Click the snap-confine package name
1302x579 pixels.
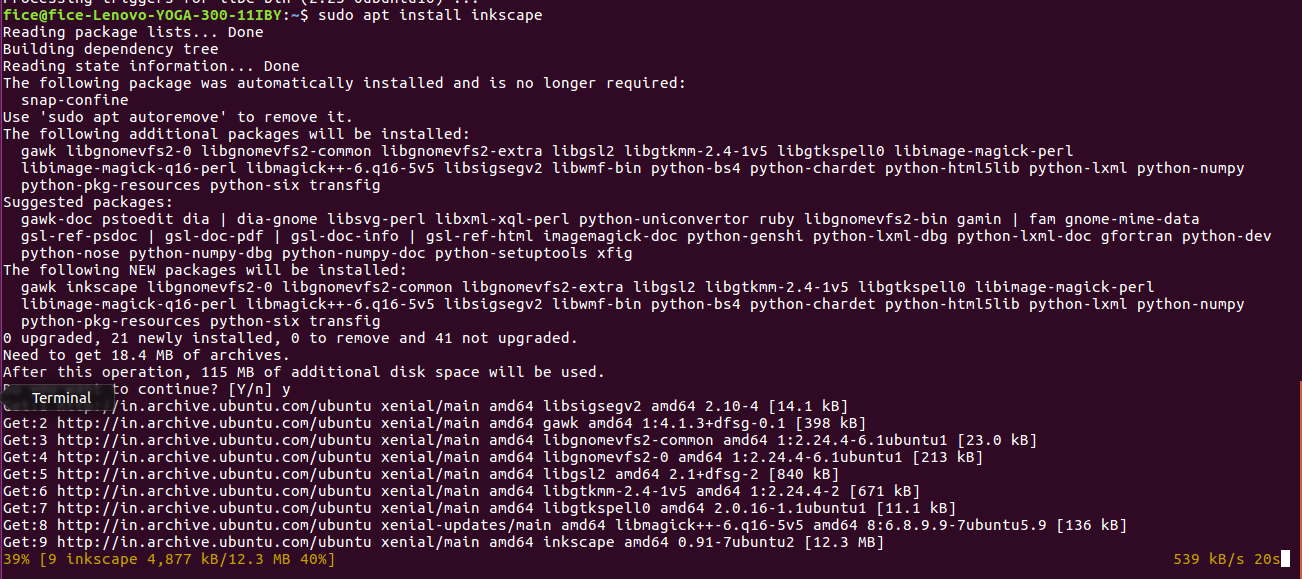coord(75,100)
